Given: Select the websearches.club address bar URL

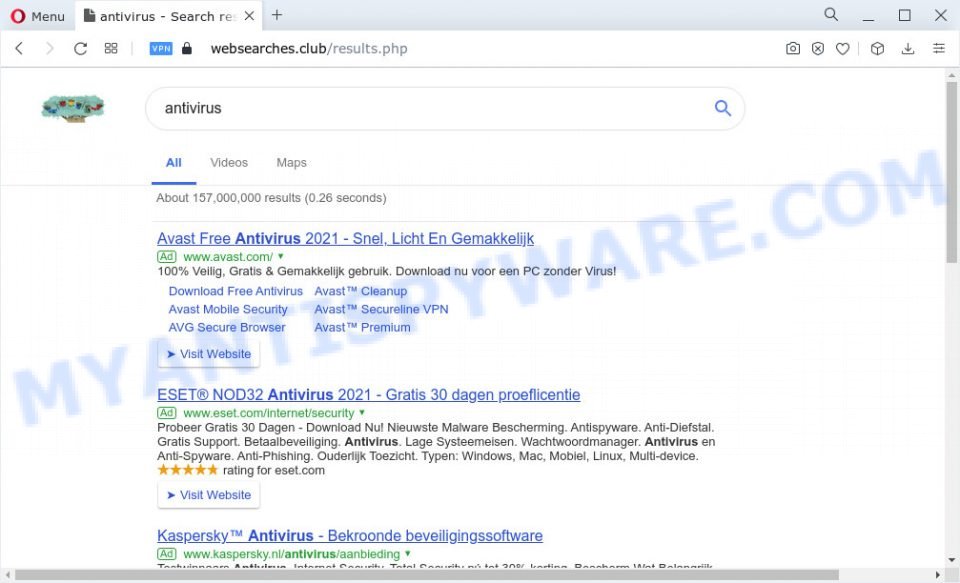Looking at the screenshot, I should 309,48.
